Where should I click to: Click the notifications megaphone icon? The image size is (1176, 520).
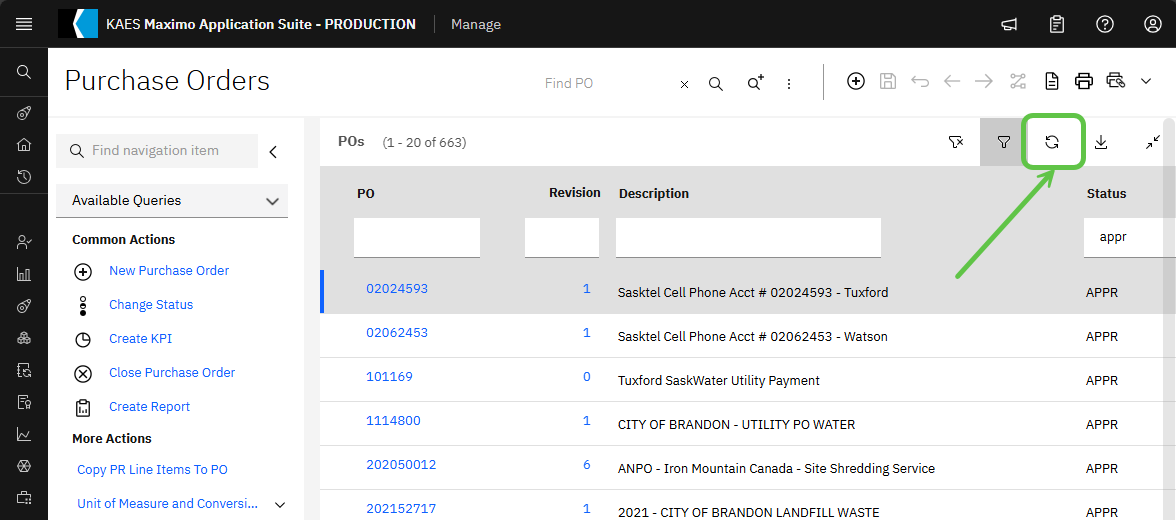coord(1010,24)
